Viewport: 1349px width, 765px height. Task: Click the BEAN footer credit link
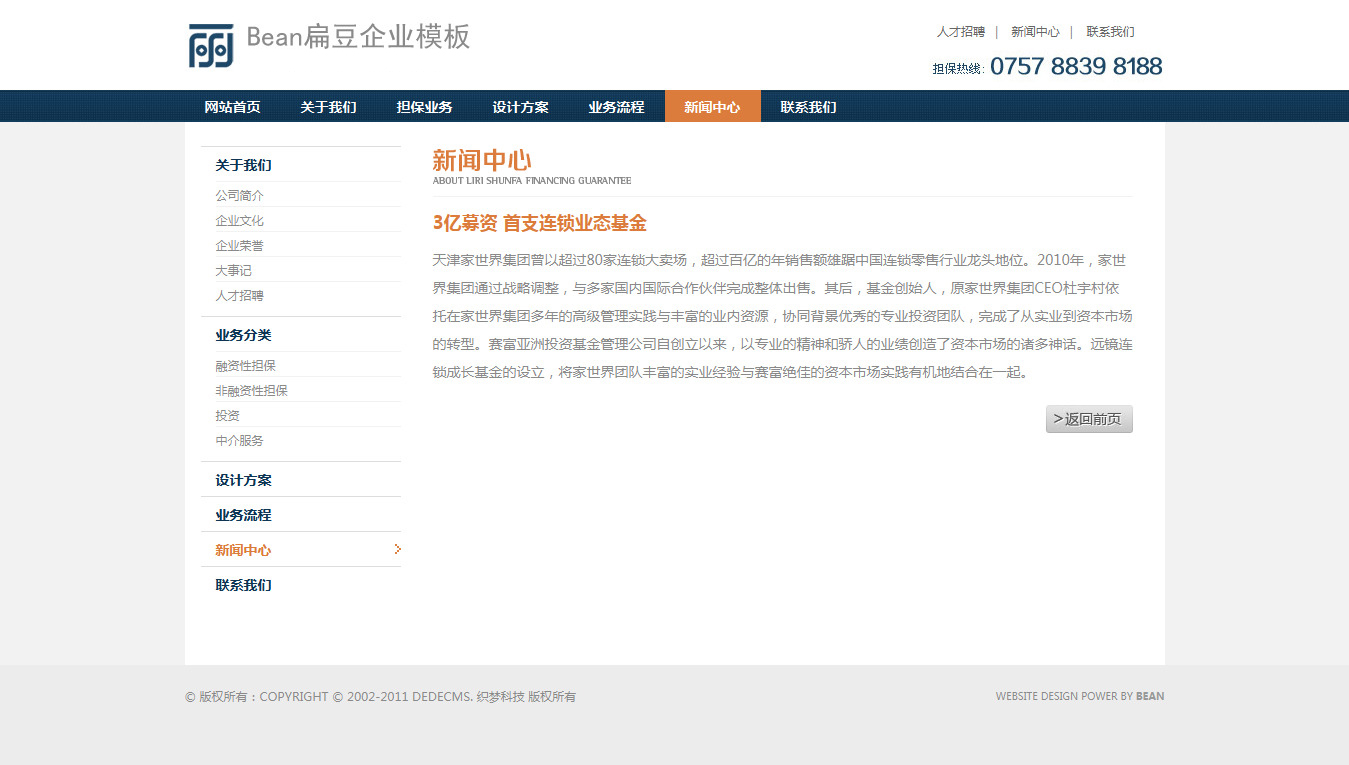[1150, 696]
